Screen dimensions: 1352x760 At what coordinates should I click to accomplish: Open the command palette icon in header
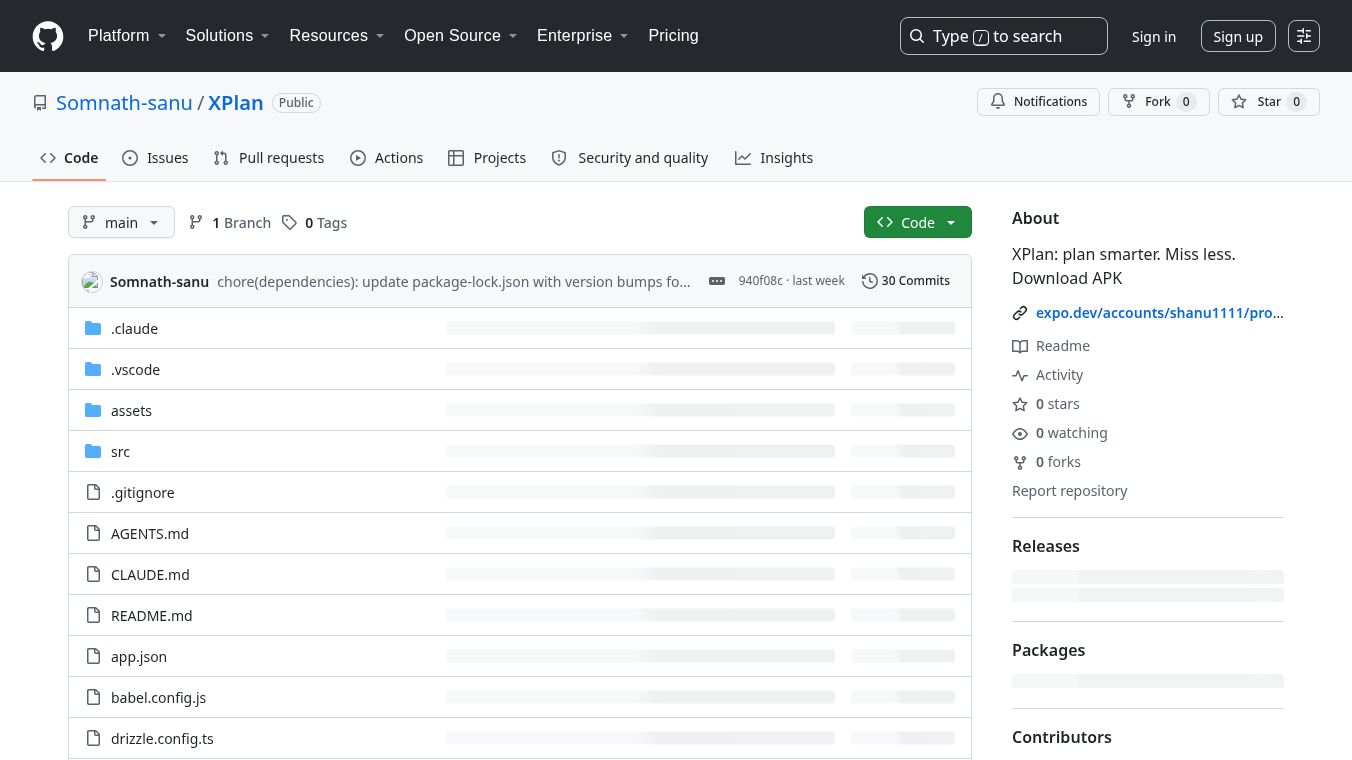point(1304,36)
